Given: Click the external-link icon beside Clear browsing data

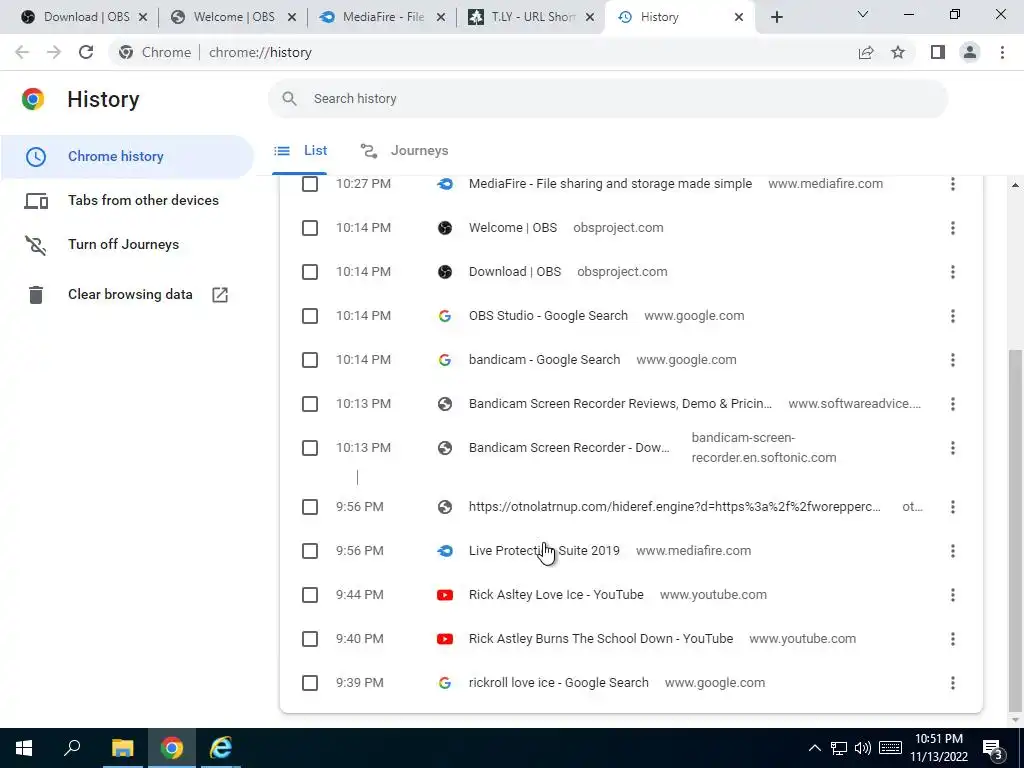Looking at the screenshot, I should (220, 295).
